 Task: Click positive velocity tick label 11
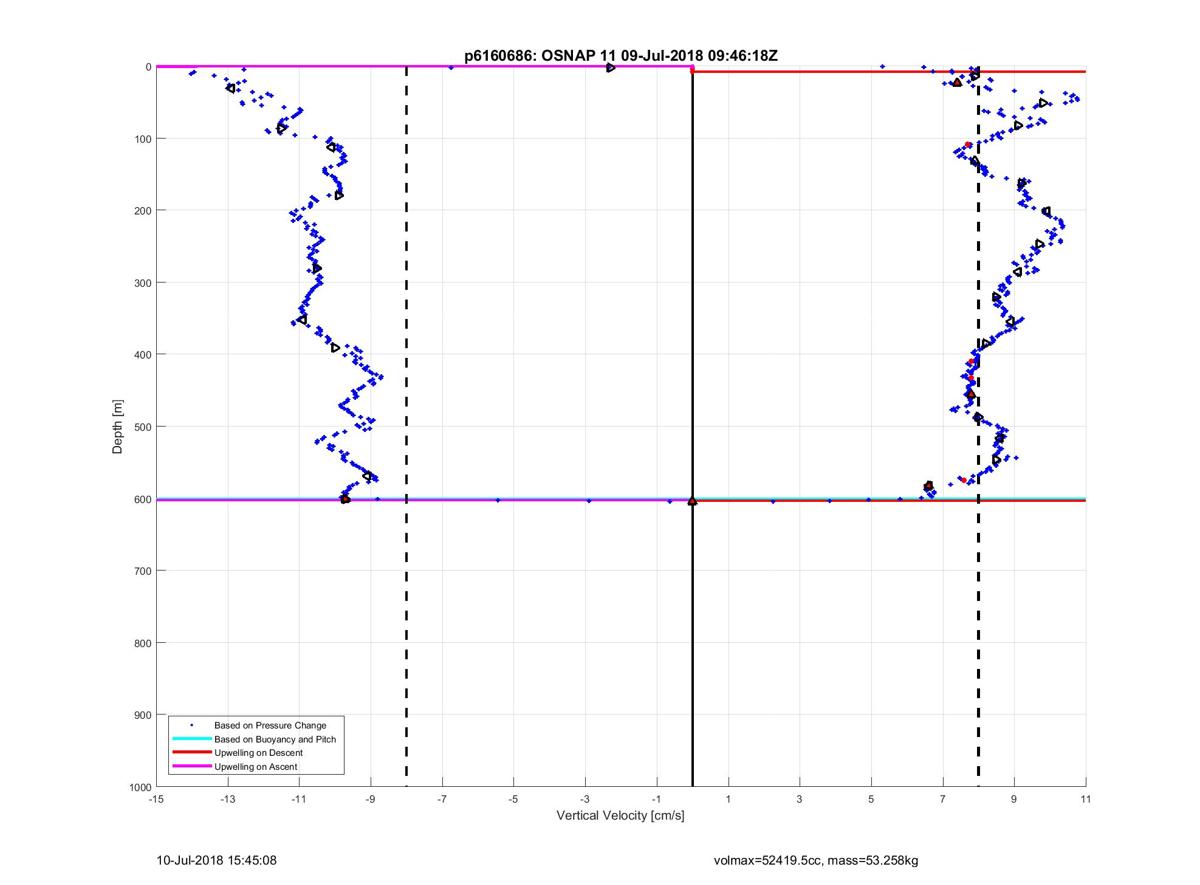(1086, 799)
